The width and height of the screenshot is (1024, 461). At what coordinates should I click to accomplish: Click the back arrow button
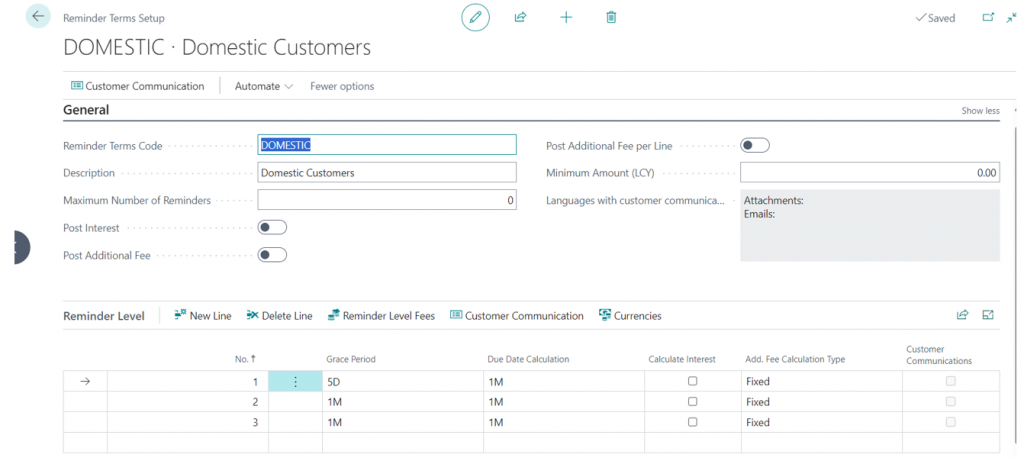tap(38, 17)
